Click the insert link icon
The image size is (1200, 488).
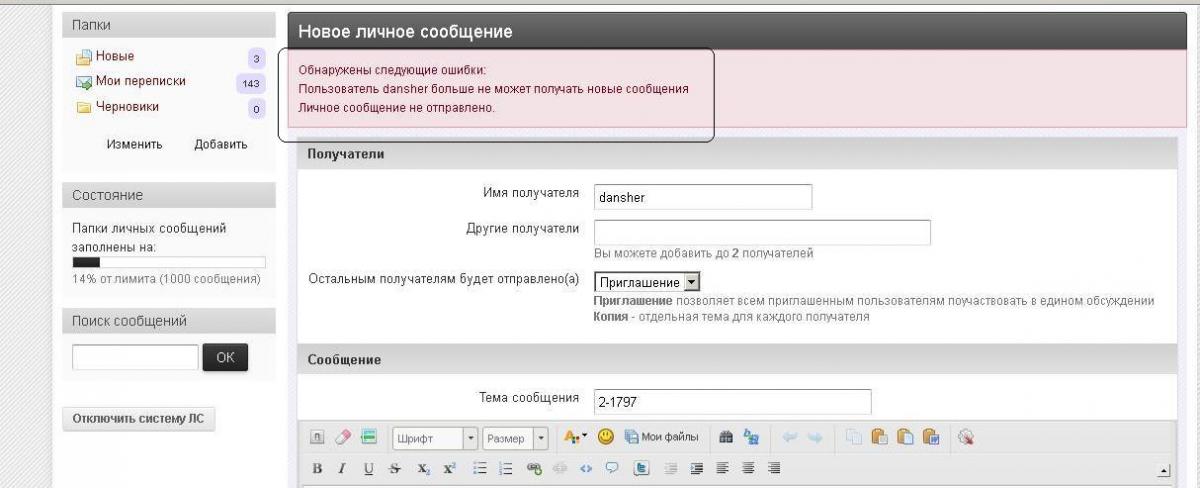[x=534, y=468]
